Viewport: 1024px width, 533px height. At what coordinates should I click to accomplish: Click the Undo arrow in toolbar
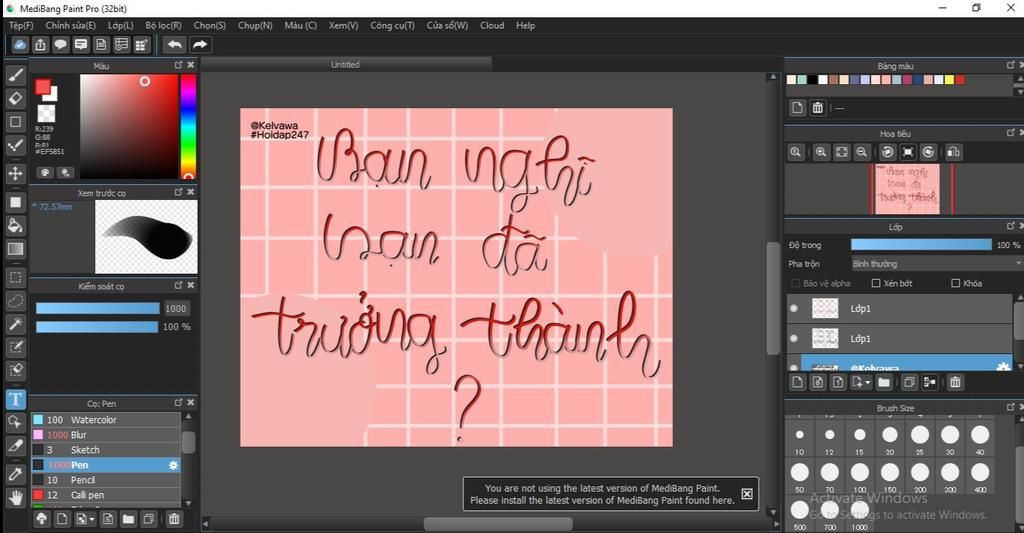coord(174,44)
